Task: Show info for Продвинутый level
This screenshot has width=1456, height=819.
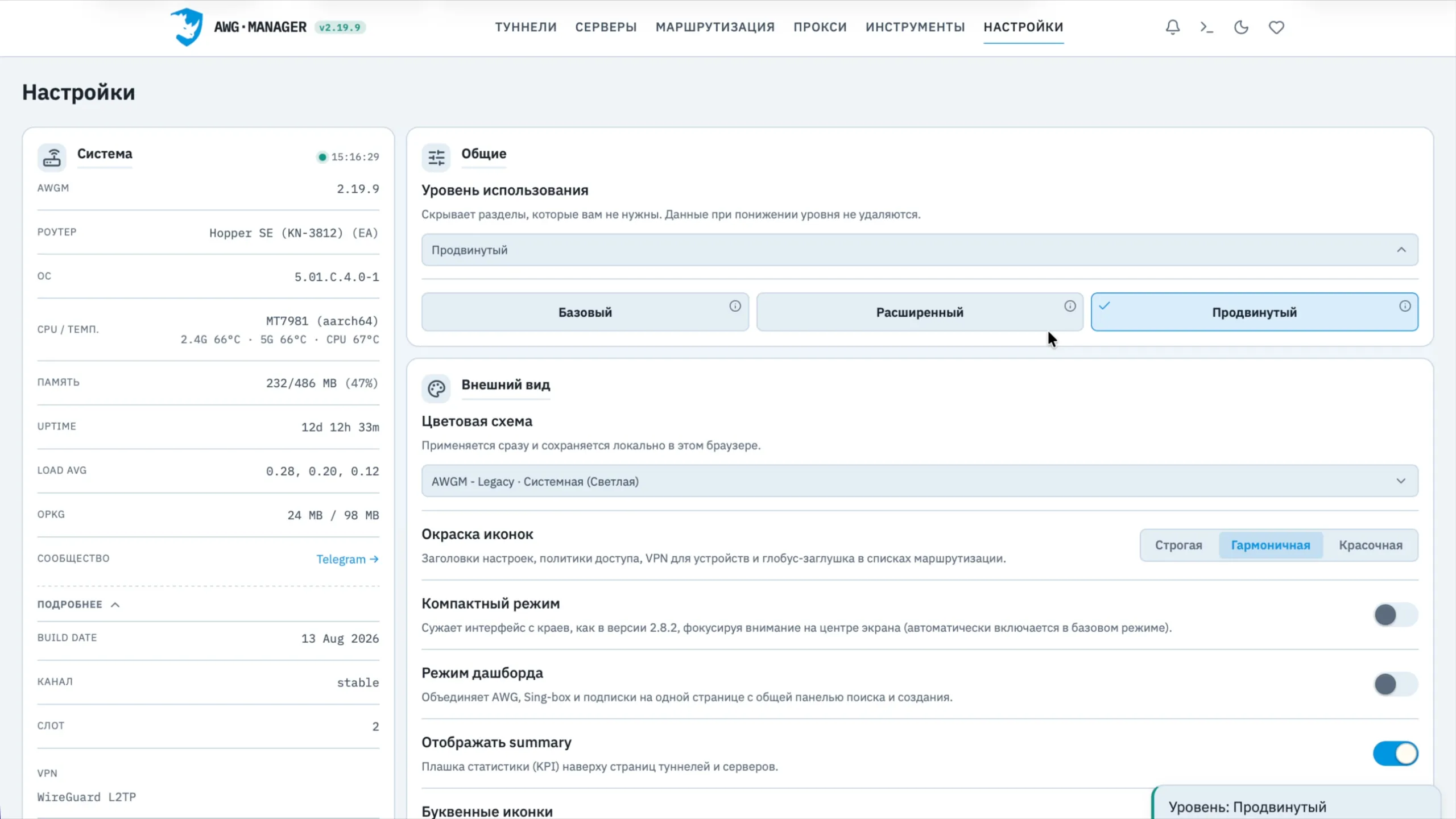Action: tap(1405, 306)
